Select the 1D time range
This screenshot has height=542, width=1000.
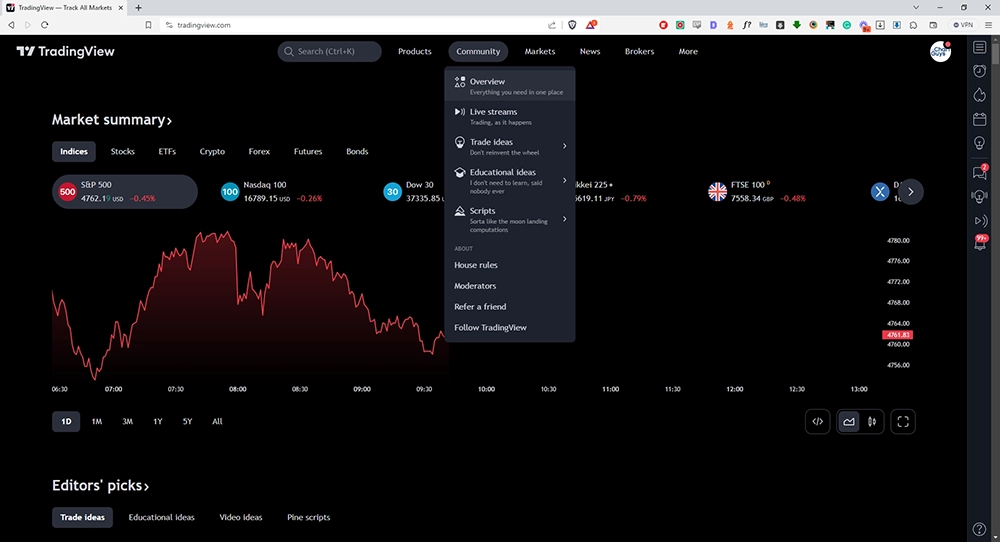[x=66, y=421]
